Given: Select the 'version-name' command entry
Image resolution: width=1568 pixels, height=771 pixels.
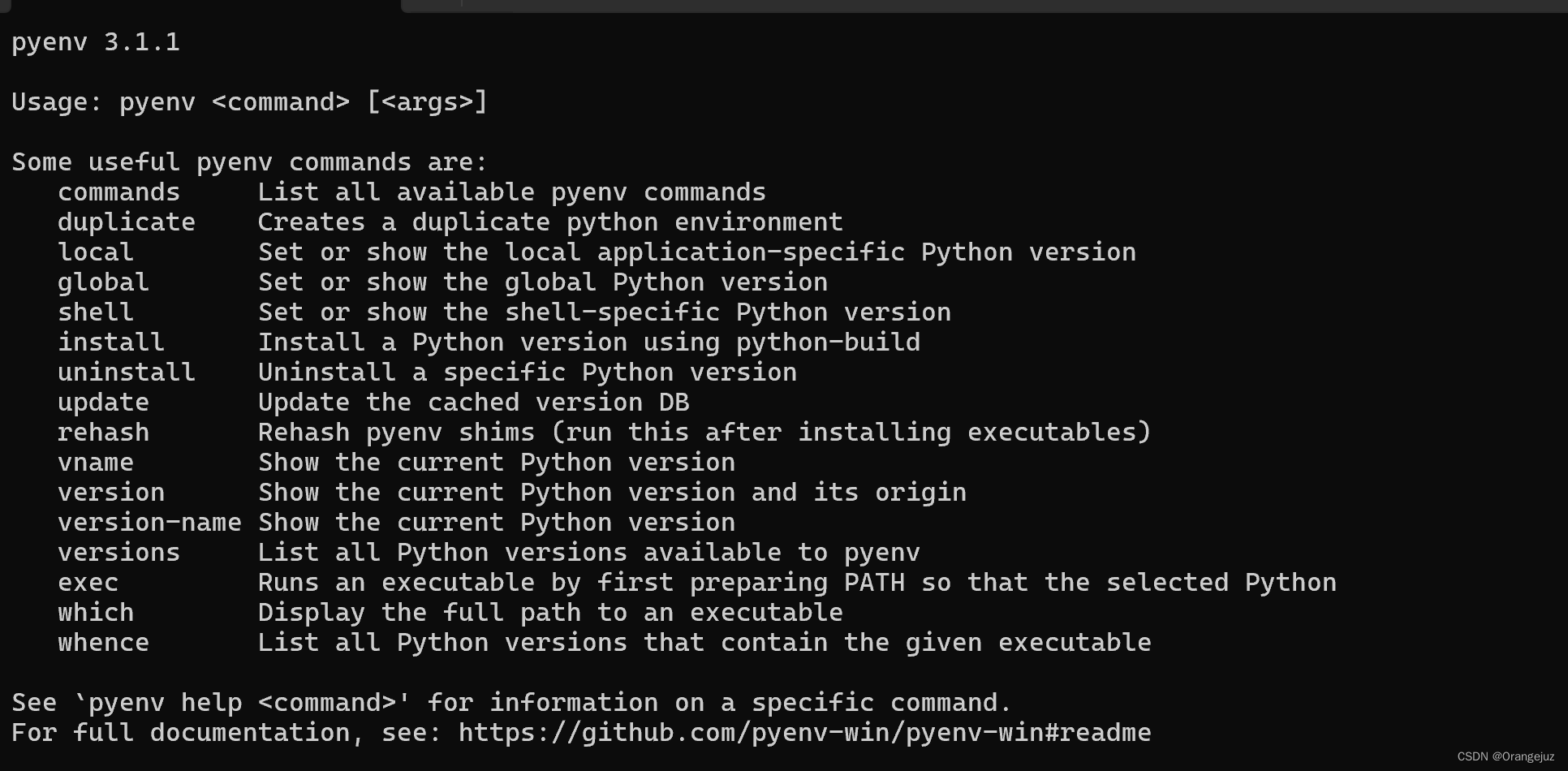Looking at the screenshot, I should tap(149, 523).
